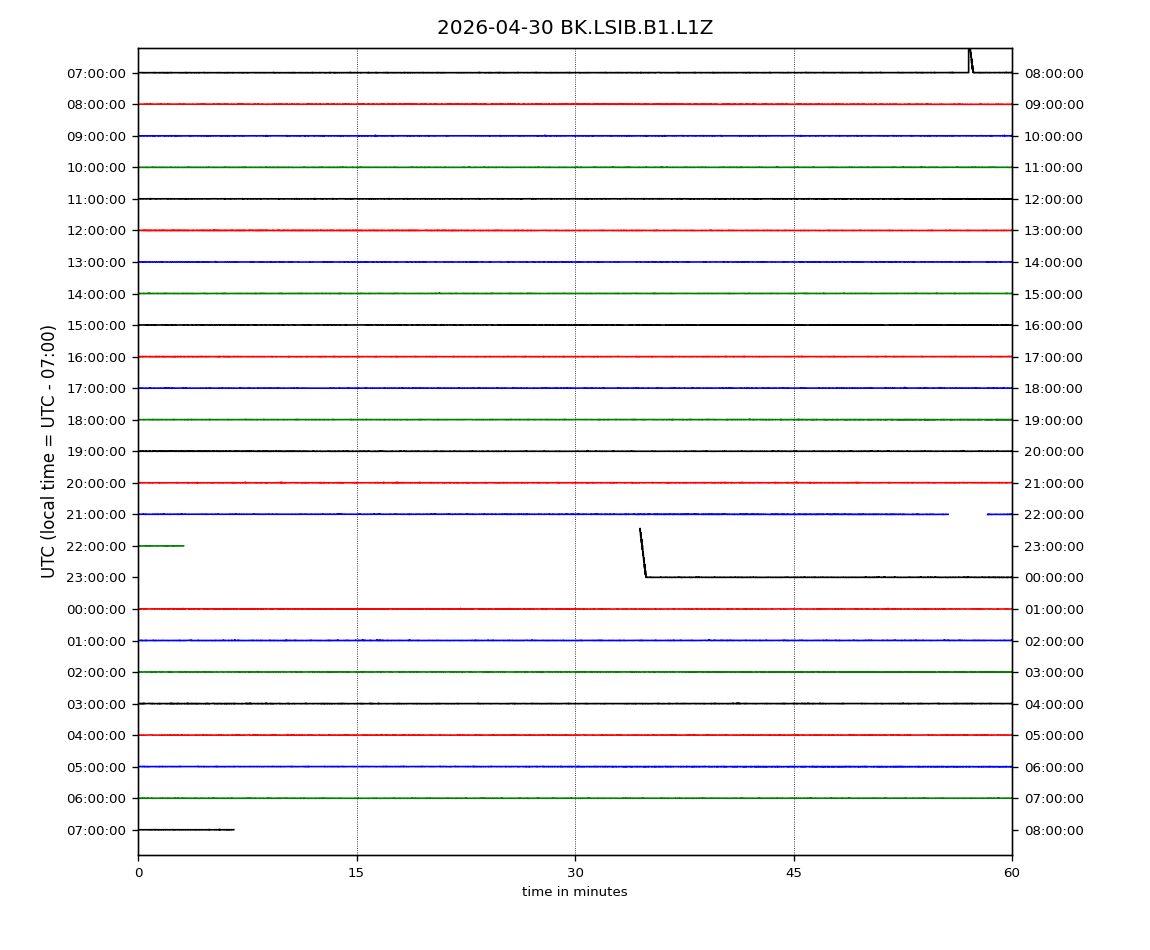Click the UTC local time y-axis label
1150x950 pixels.
48,451
